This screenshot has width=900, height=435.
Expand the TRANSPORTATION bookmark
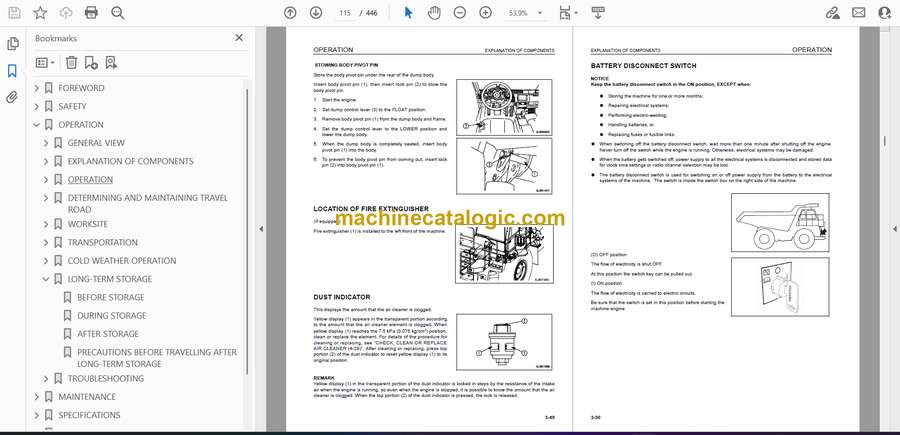(46, 242)
